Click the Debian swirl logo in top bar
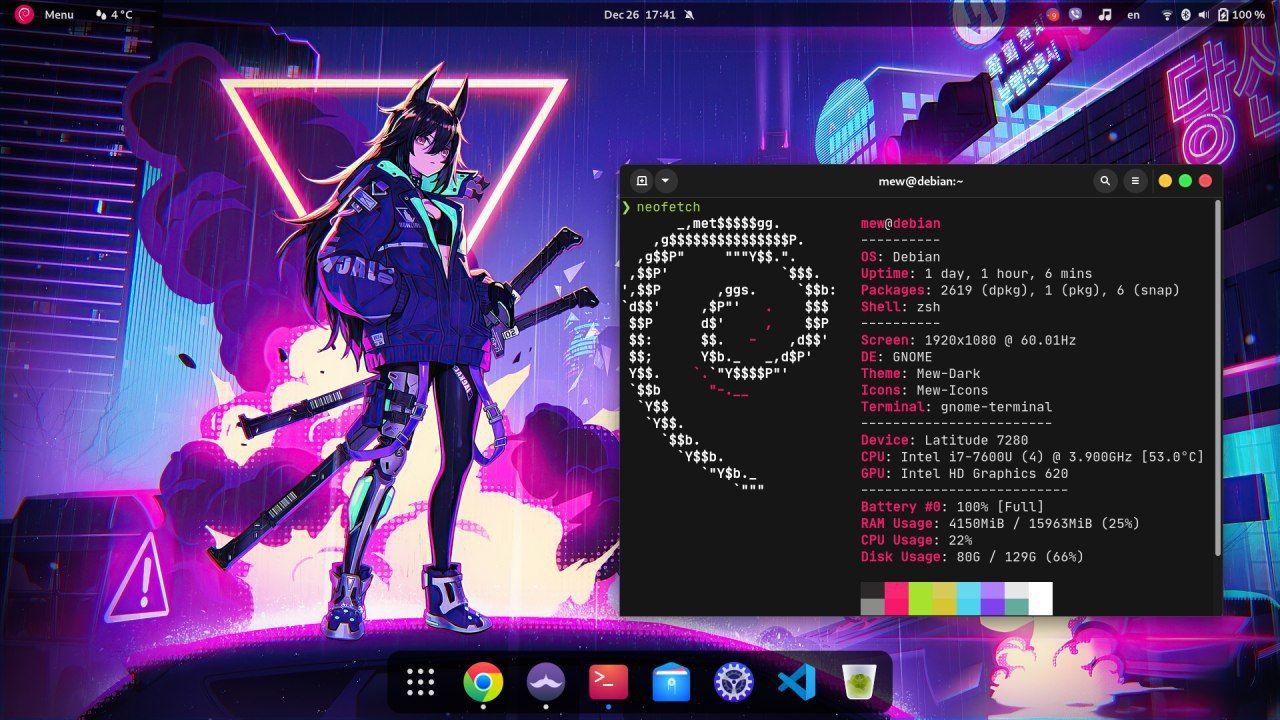 (x=24, y=14)
